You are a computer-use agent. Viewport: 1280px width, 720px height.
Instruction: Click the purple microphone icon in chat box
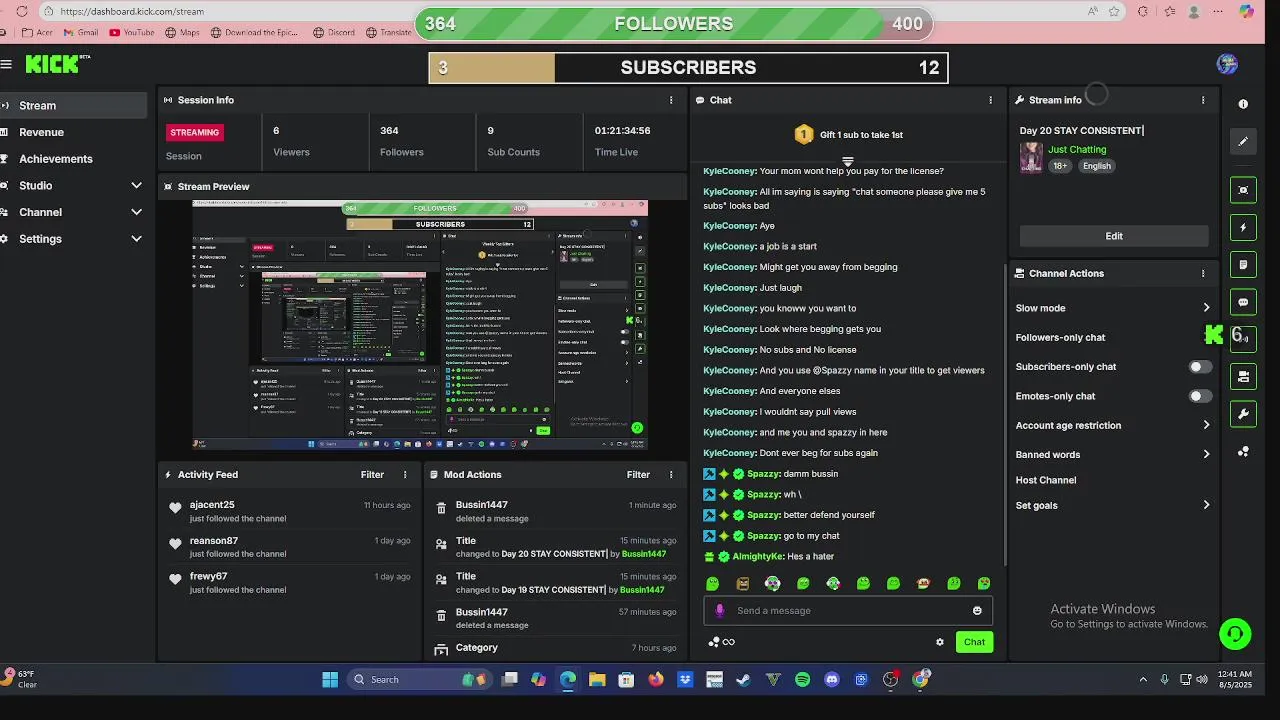[720, 610]
